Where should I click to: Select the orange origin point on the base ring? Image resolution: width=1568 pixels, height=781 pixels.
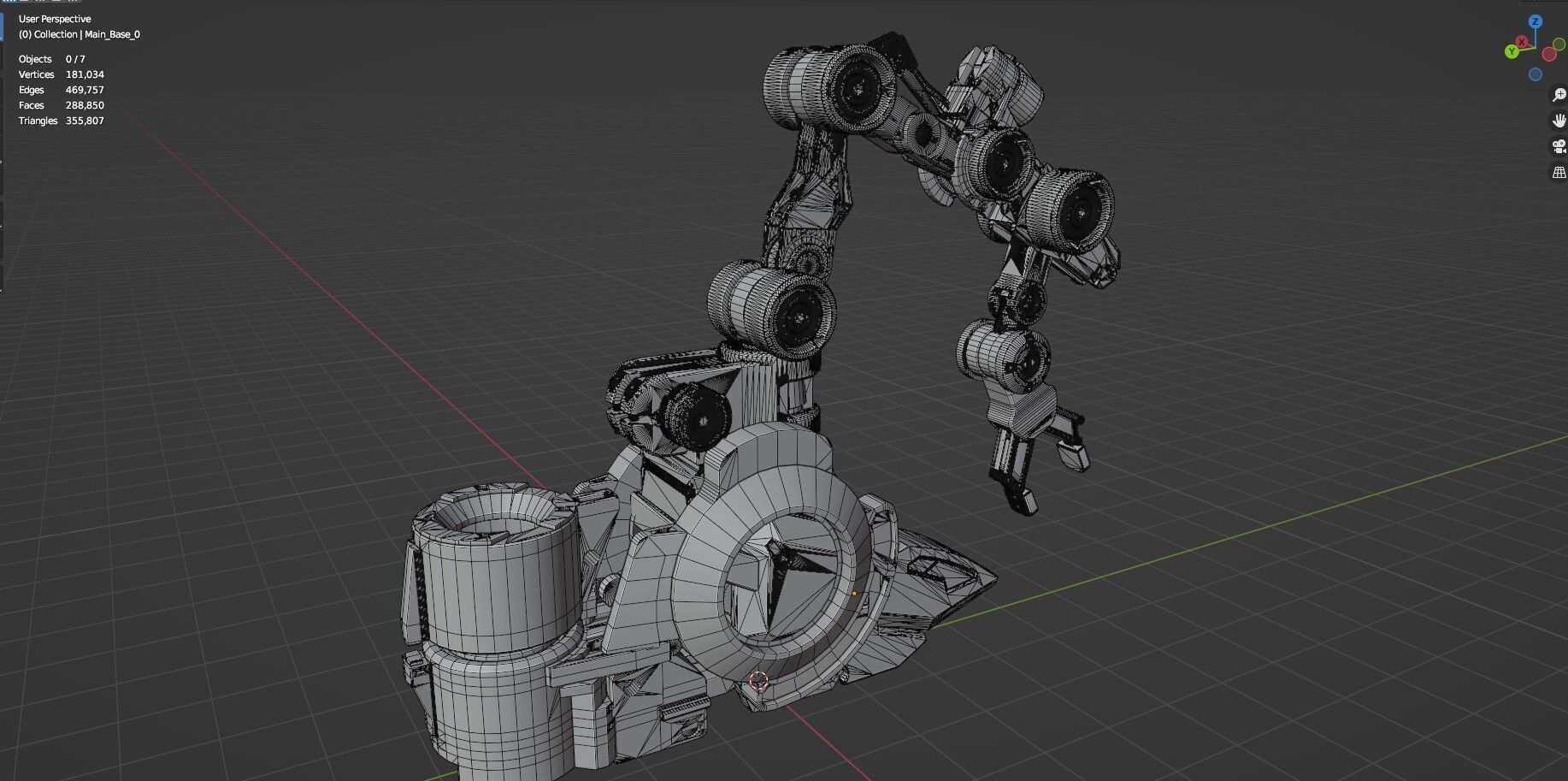(854, 593)
